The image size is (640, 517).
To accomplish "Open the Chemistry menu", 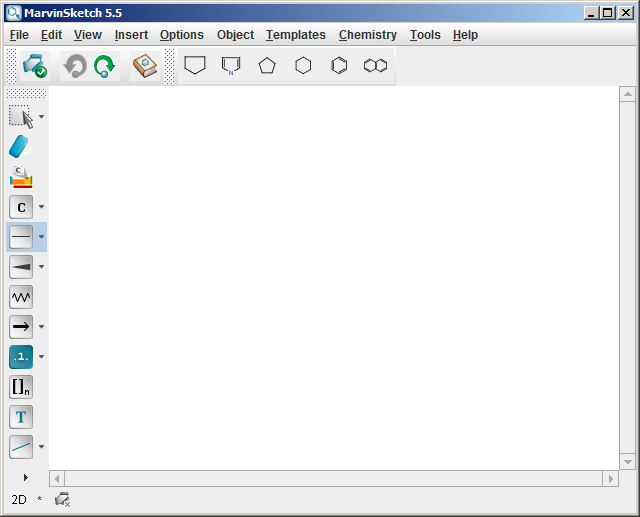I will tap(367, 35).
